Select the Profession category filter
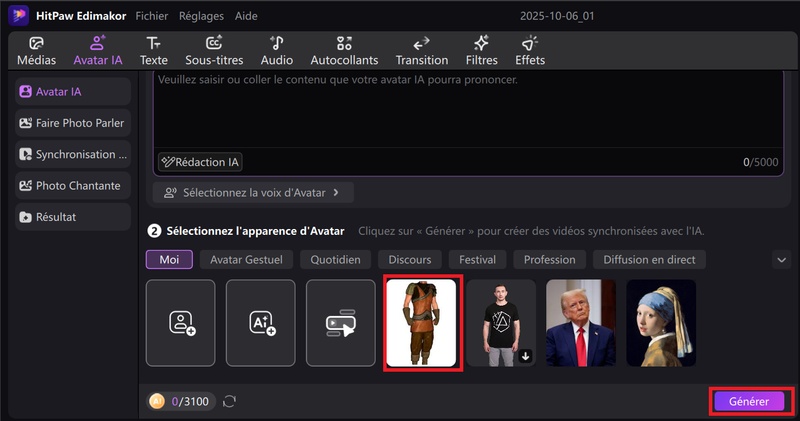Image resolution: width=800 pixels, height=421 pixels. (x=549, y=260)
